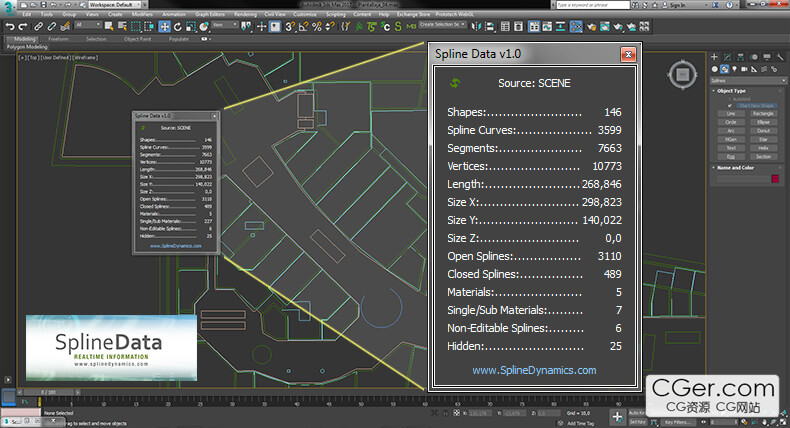
Task: Activate Select and Move tool
Action: [164, 26]
